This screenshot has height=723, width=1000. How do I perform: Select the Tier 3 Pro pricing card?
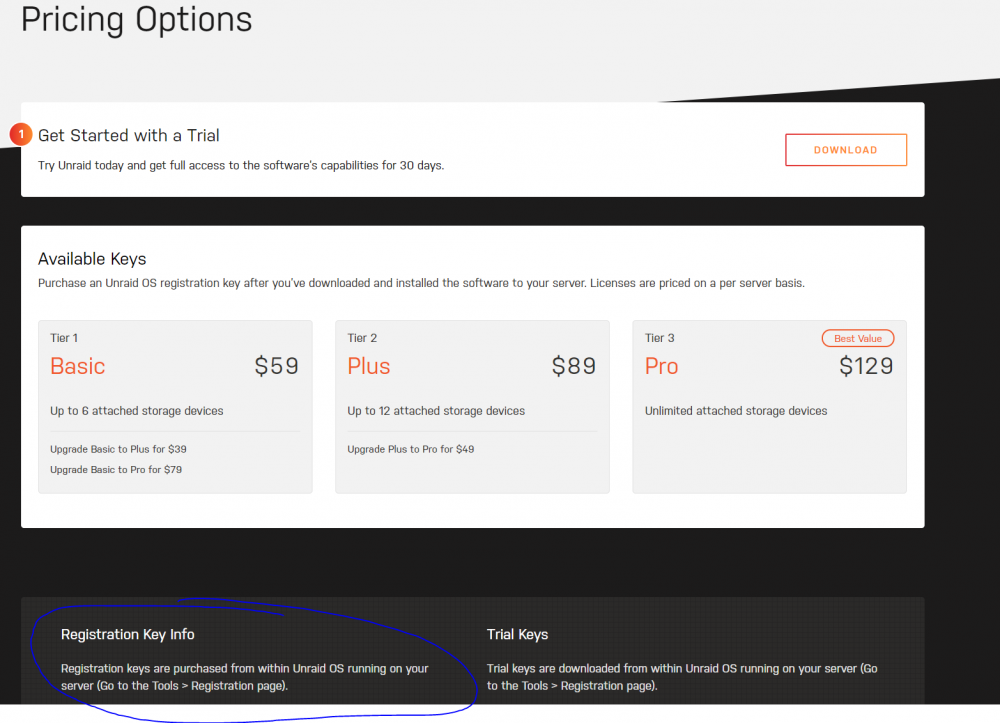[x=769, y=407]
